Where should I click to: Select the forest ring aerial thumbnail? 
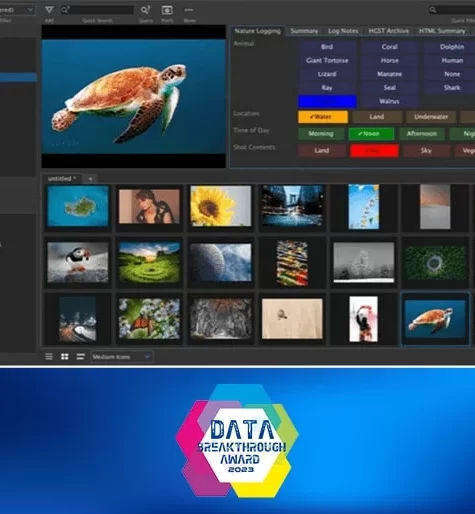pyautogui.click(x=435, y=263)
